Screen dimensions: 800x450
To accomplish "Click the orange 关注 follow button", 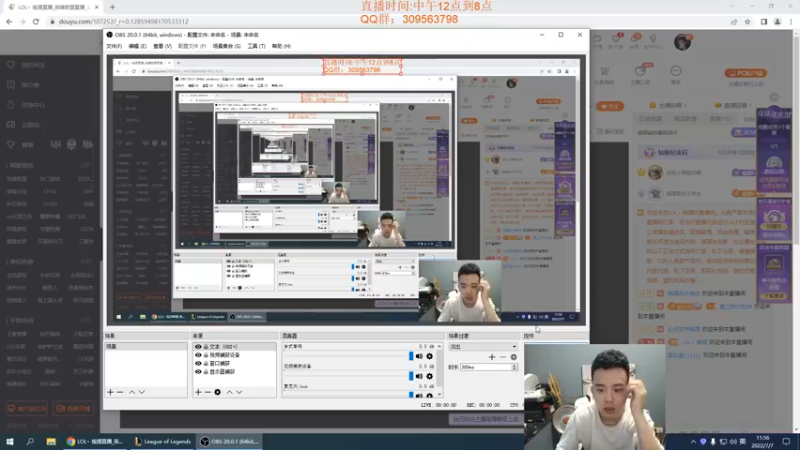I will point(610,106).
